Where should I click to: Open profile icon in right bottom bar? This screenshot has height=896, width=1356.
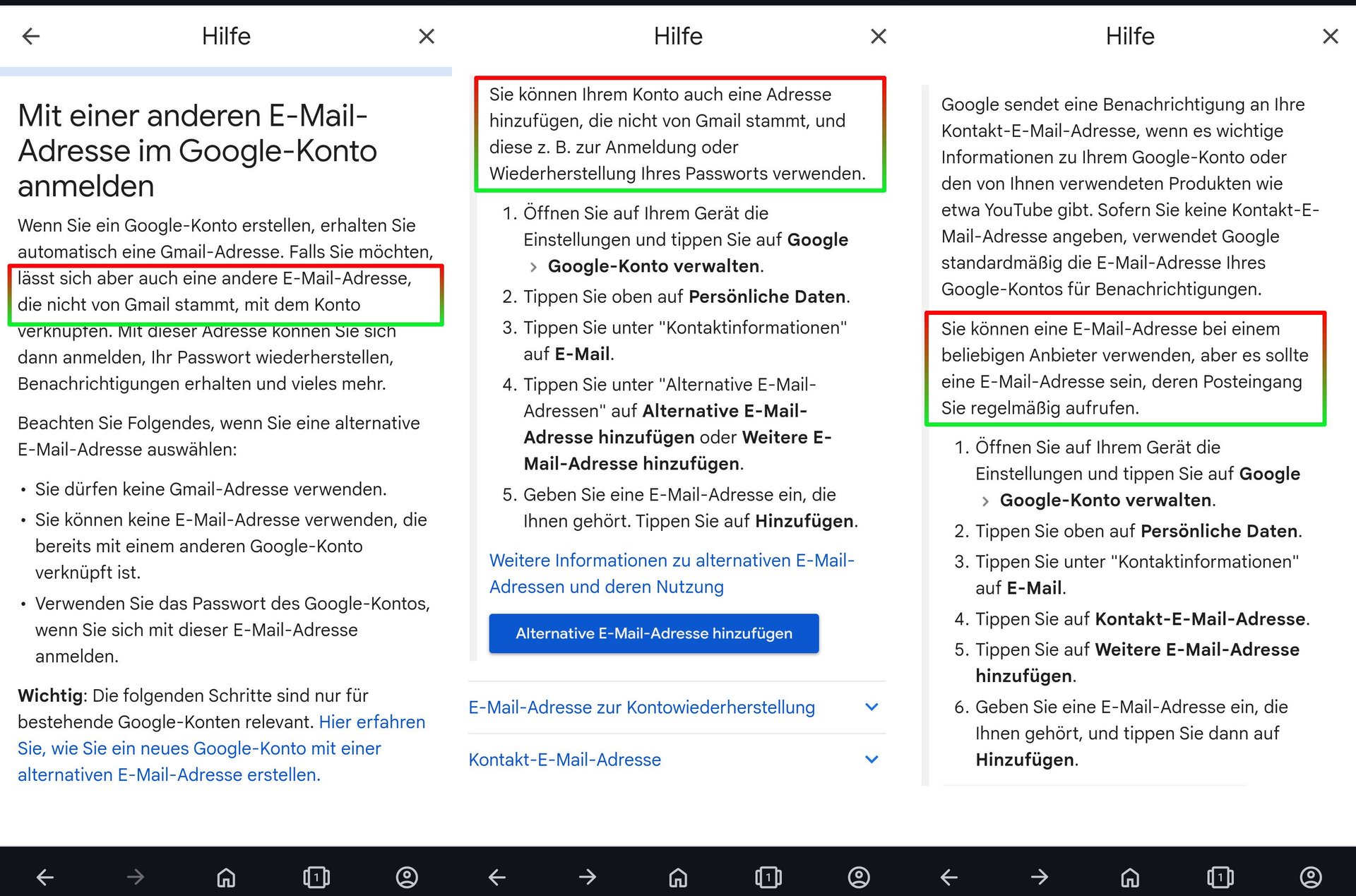[1311, 877]
